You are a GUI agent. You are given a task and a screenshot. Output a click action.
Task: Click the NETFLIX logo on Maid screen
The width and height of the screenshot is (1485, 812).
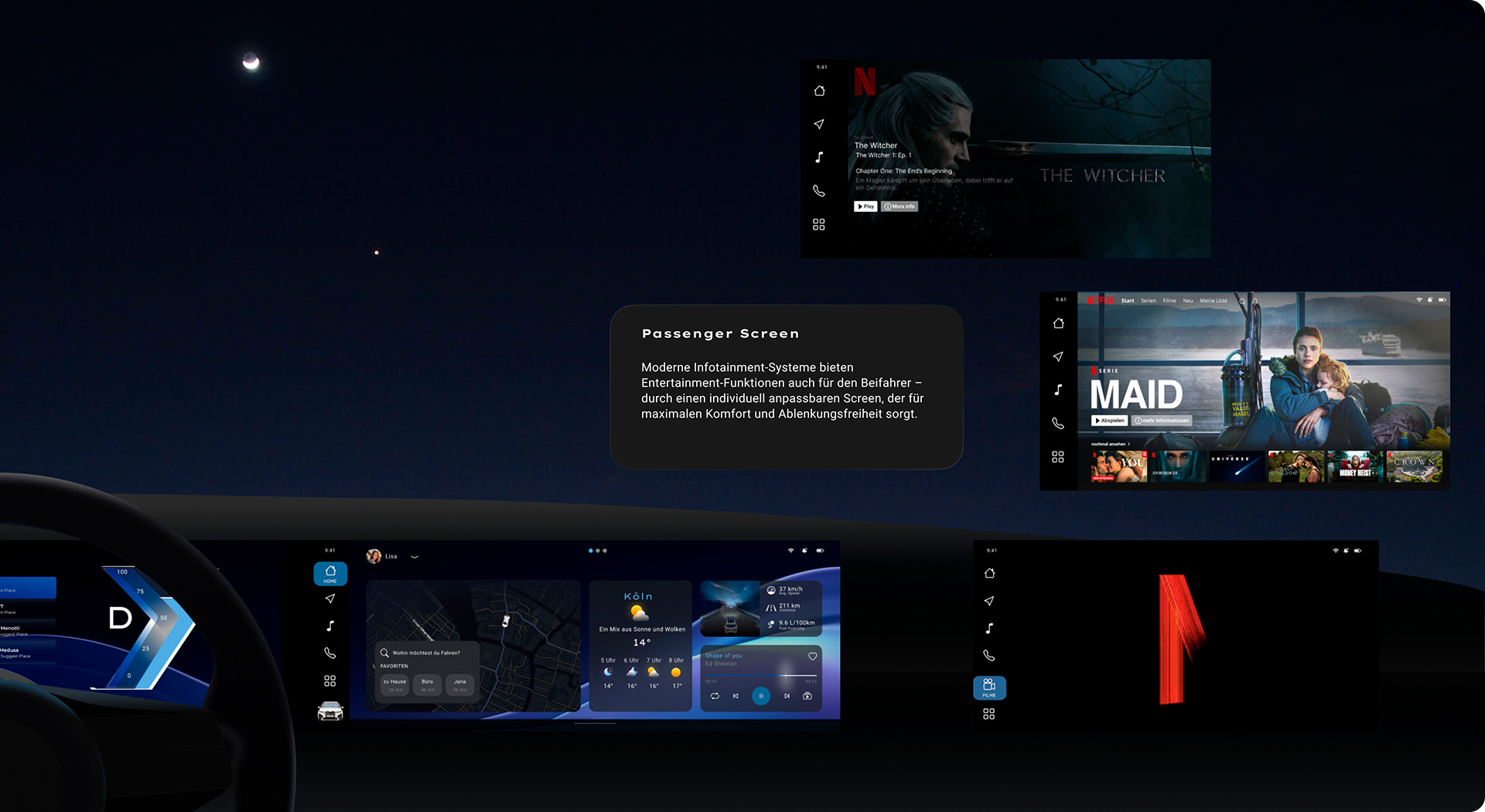coord(1101,300)
